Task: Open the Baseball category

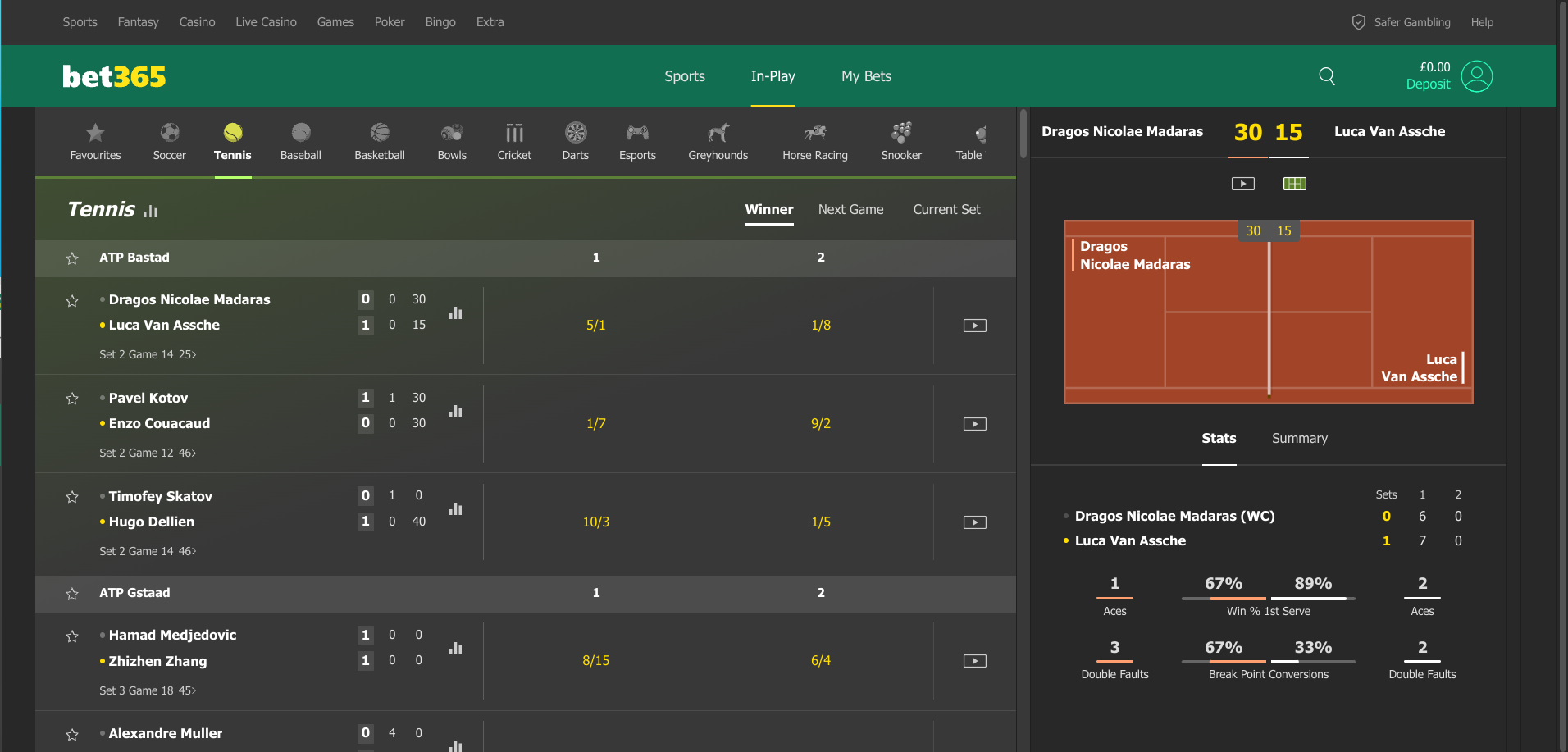Action: pyautogui.click(x=301, y=142)
